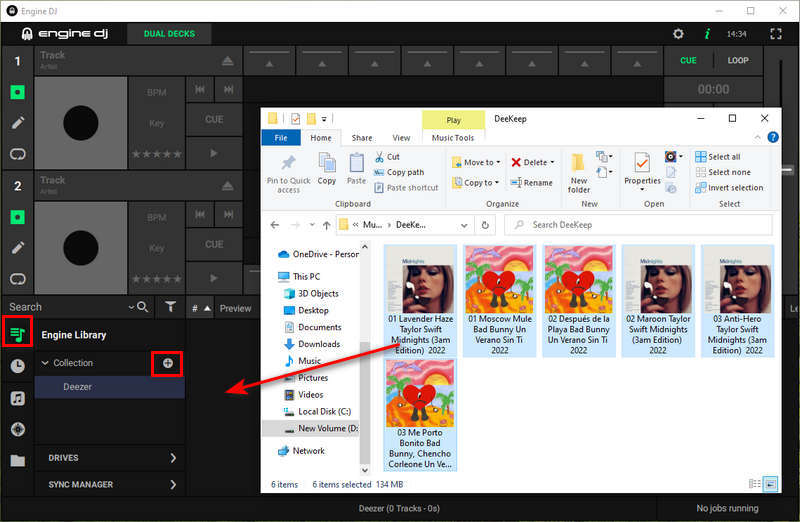Open the folder browser sidebar icon
The image size is (800, 522).
pyautogui.click(x=17, y=461)
